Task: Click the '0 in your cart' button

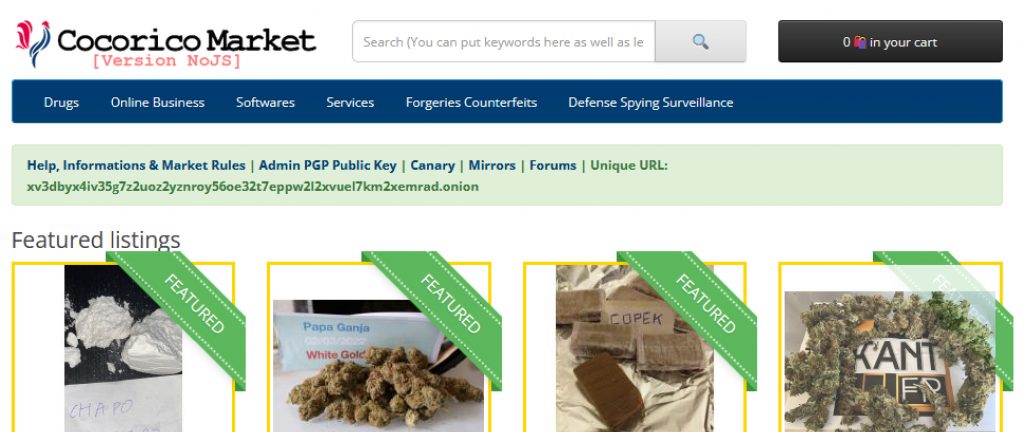Action: tap(890, 42)
